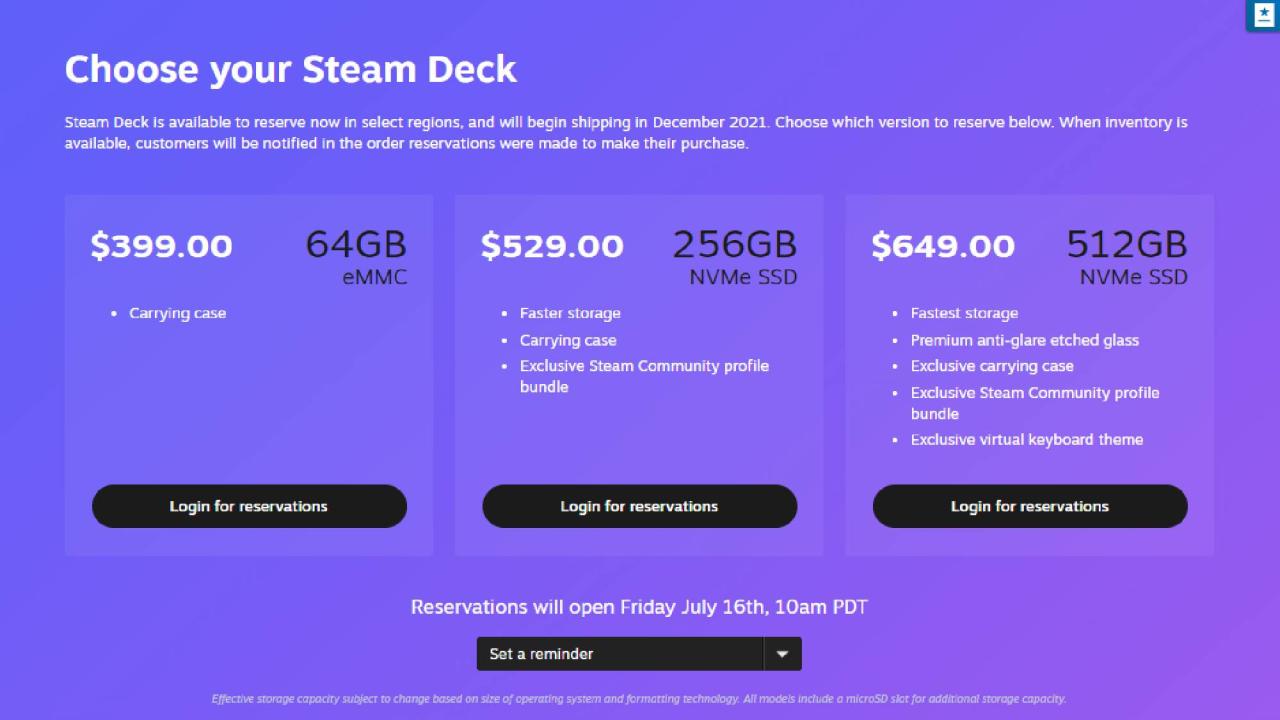Click the Set a reminder button
The height and width of the screenshot is (720, 1280).
coord(620,653)
